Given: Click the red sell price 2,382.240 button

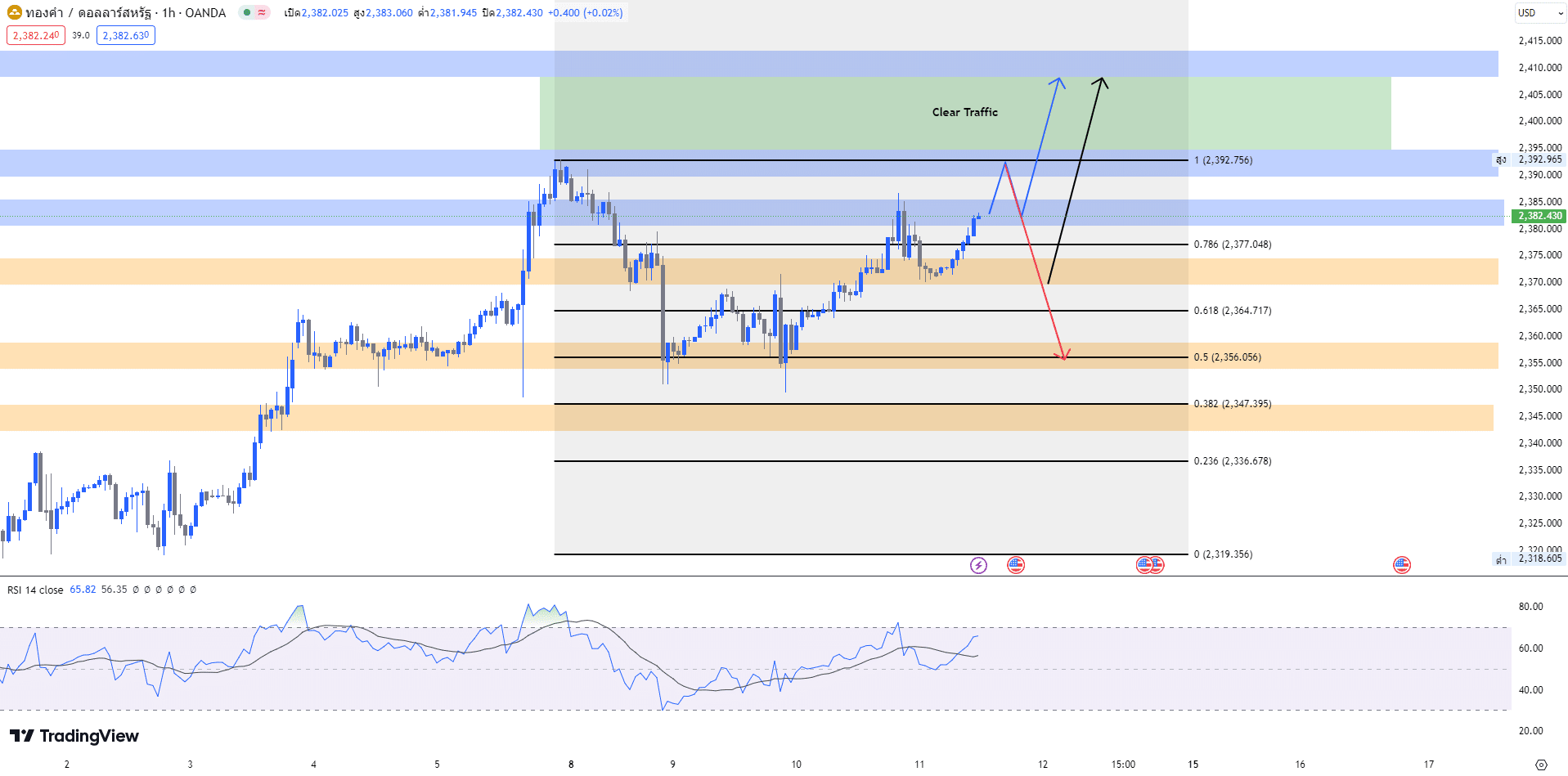Looking at the screenshot, I should click(x=36, y=35).
